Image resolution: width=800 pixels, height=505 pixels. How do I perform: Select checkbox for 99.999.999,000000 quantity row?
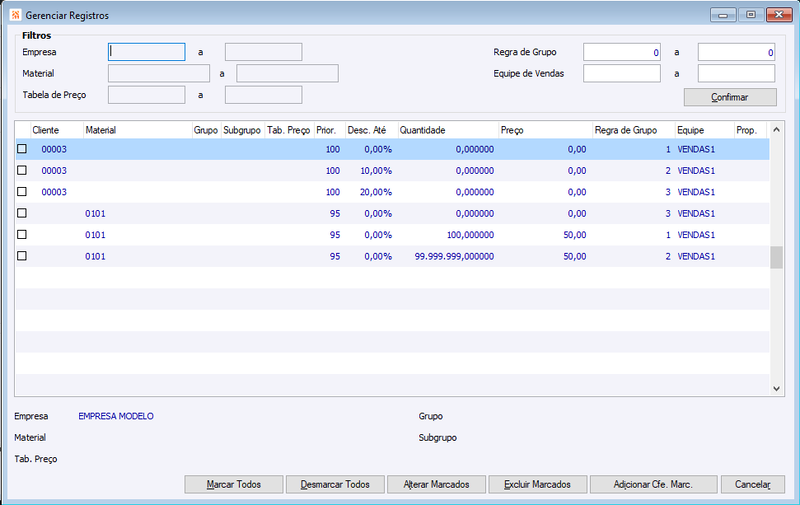[x=22, y=256]
